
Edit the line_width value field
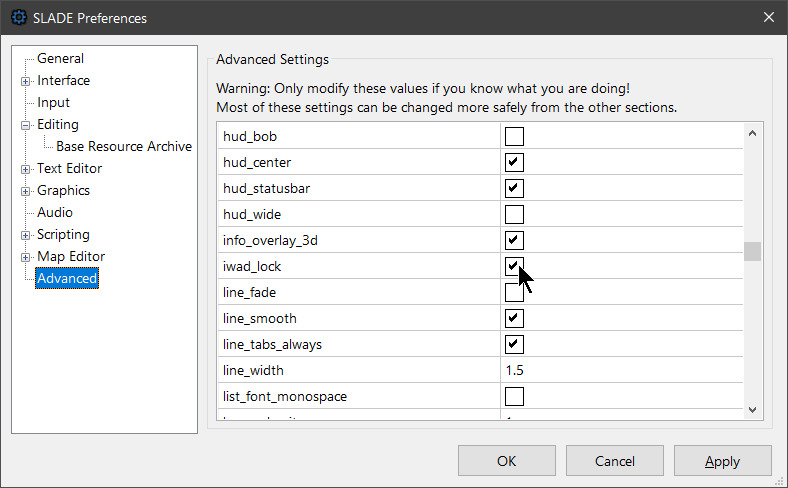tap(620, 370)
